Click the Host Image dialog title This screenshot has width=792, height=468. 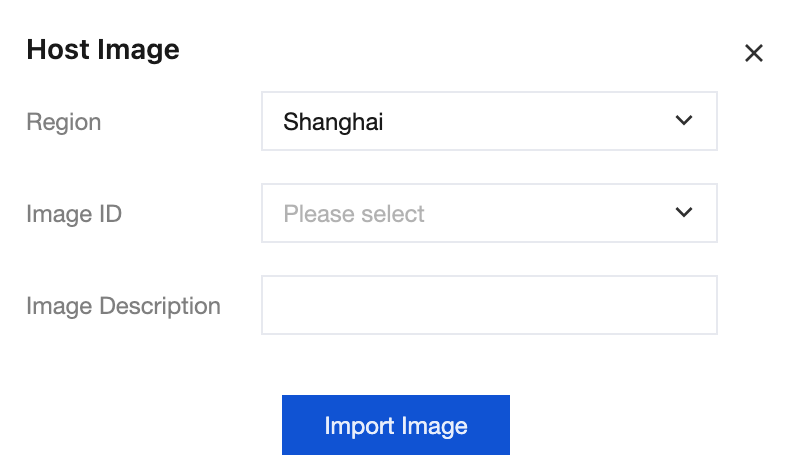103,49
